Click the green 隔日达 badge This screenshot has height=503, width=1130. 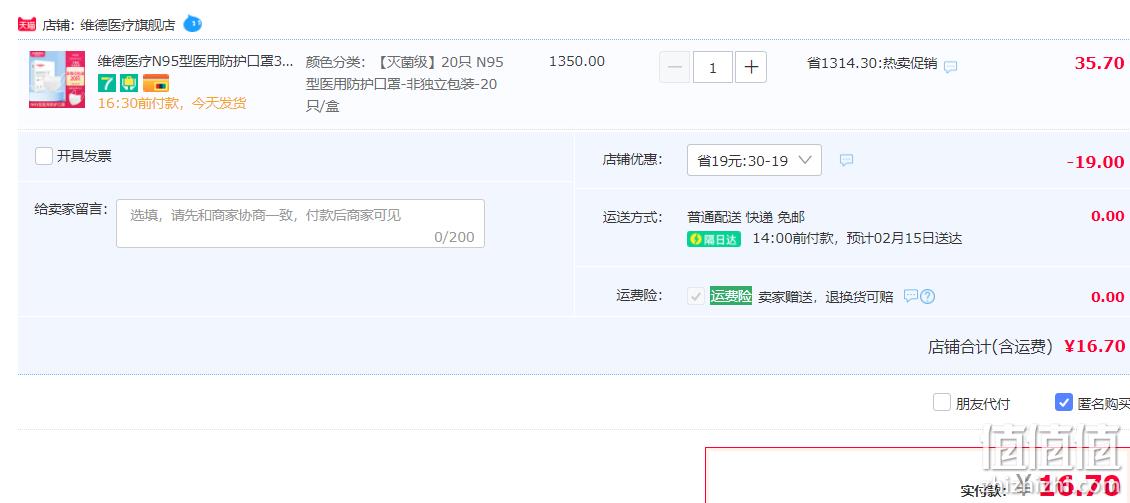713,239
